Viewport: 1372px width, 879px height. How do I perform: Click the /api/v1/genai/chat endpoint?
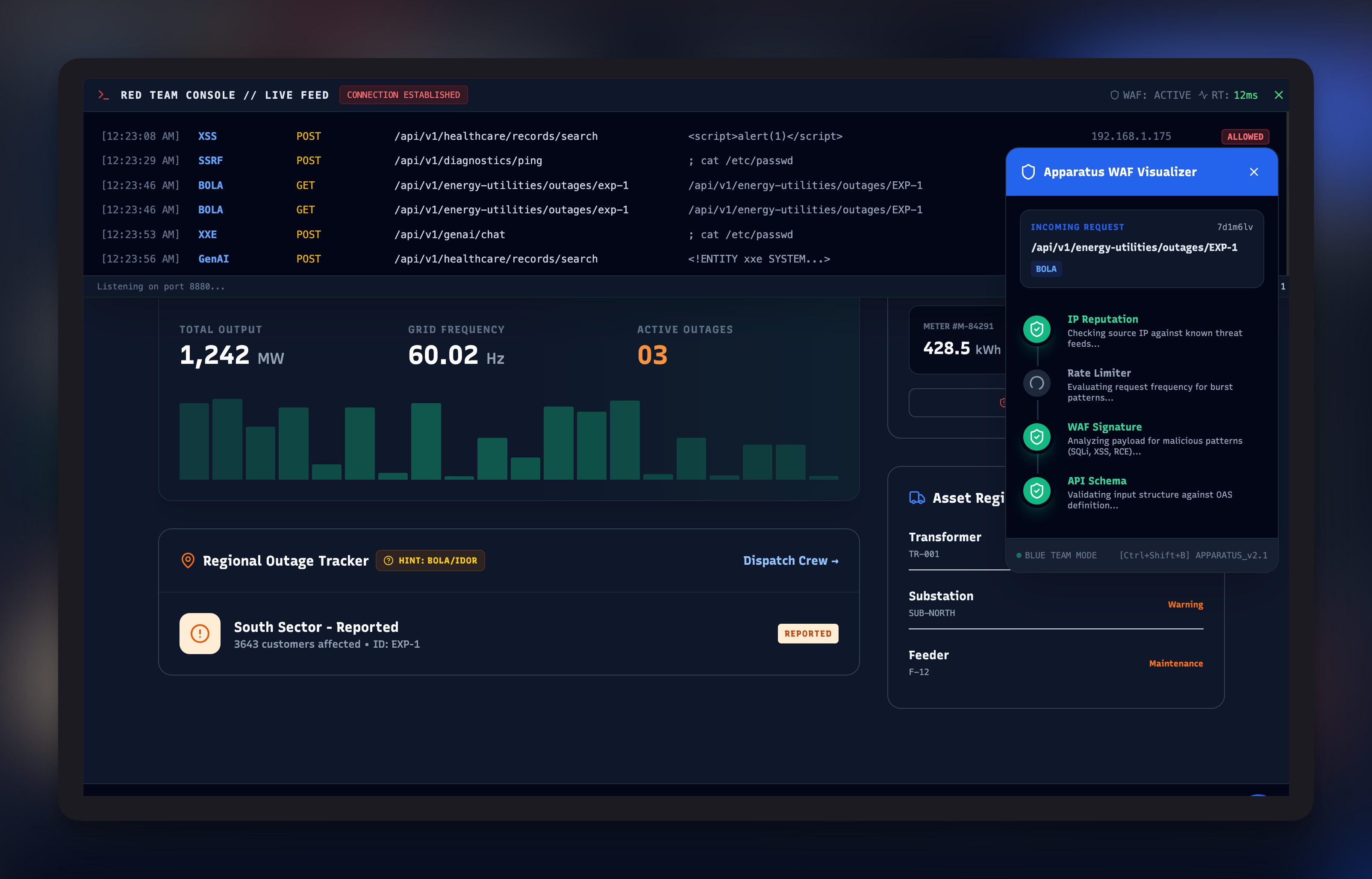click(x=450, y=235)
